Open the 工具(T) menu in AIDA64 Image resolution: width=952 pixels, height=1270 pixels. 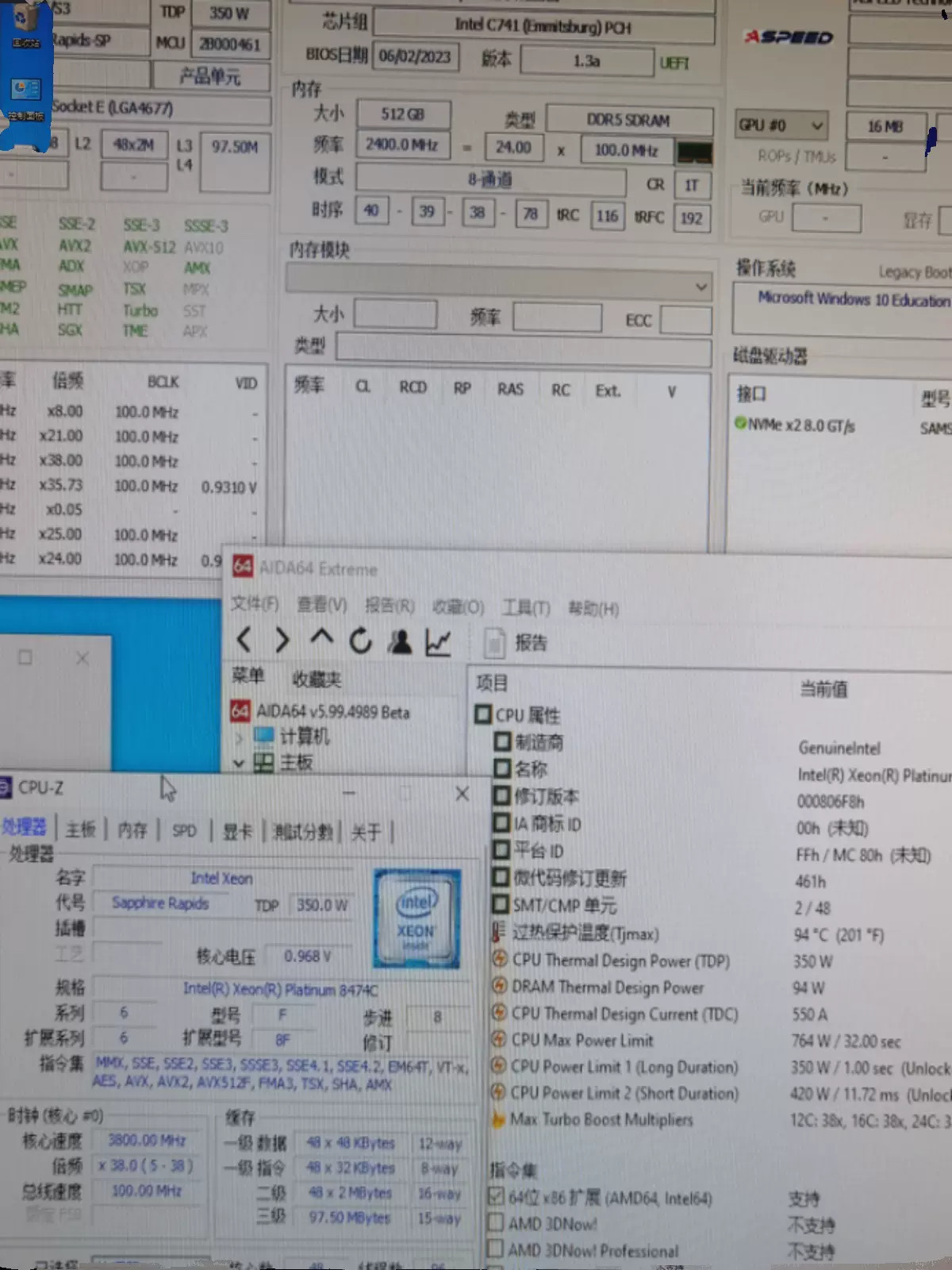coord(526,608)
